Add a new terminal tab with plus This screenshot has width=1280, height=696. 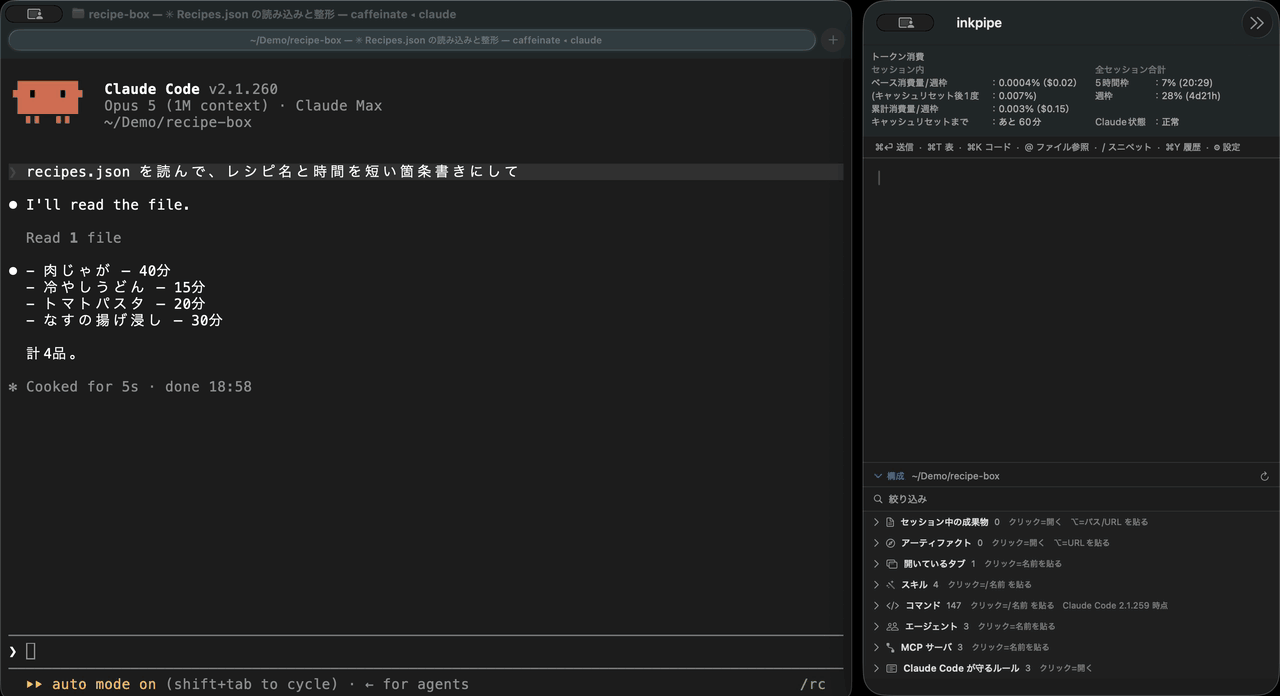point(832,40)
